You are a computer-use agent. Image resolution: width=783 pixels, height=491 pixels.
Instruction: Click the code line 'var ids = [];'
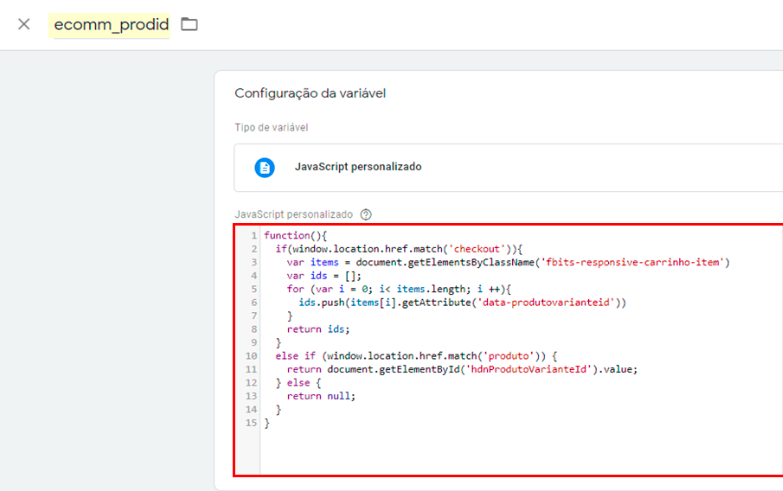coord(324,276)
